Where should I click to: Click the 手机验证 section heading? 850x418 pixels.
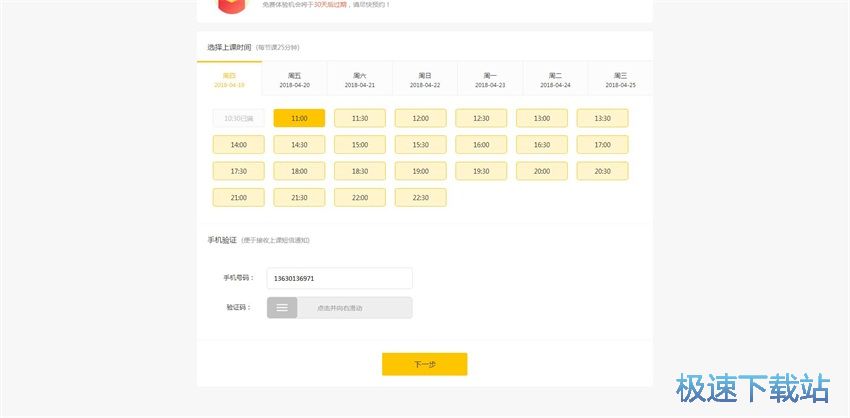click(x=222, y=240)
